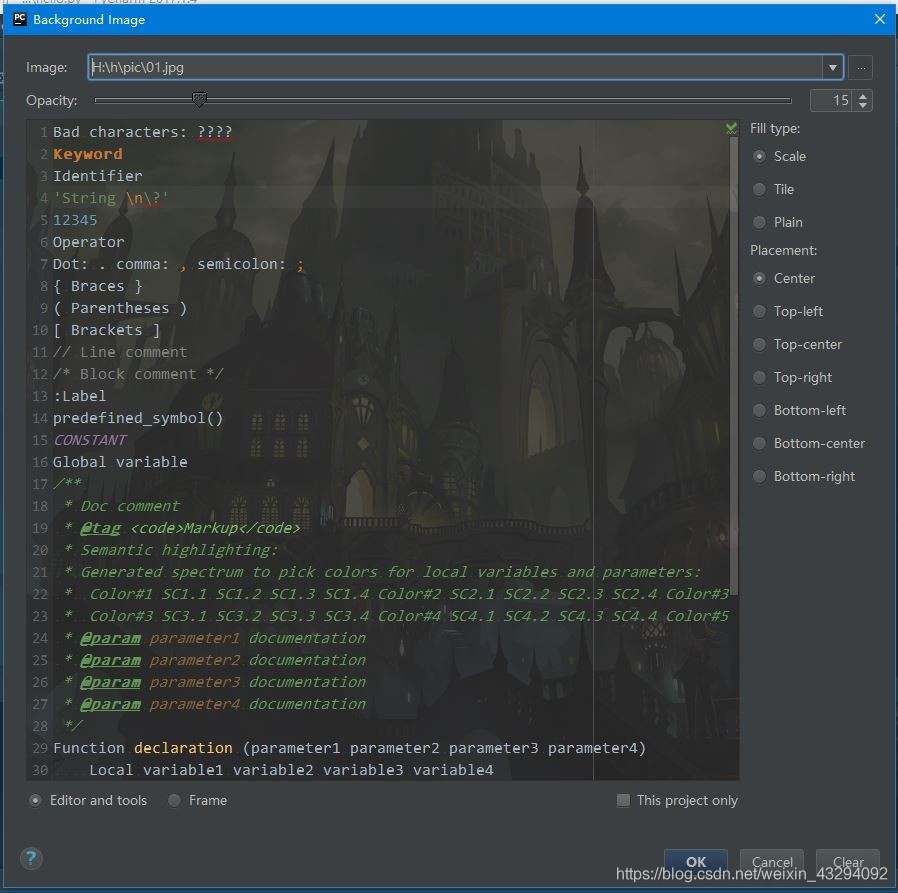
Task: Expand the Image path dropdown arrow
Action: coord(832,67)
